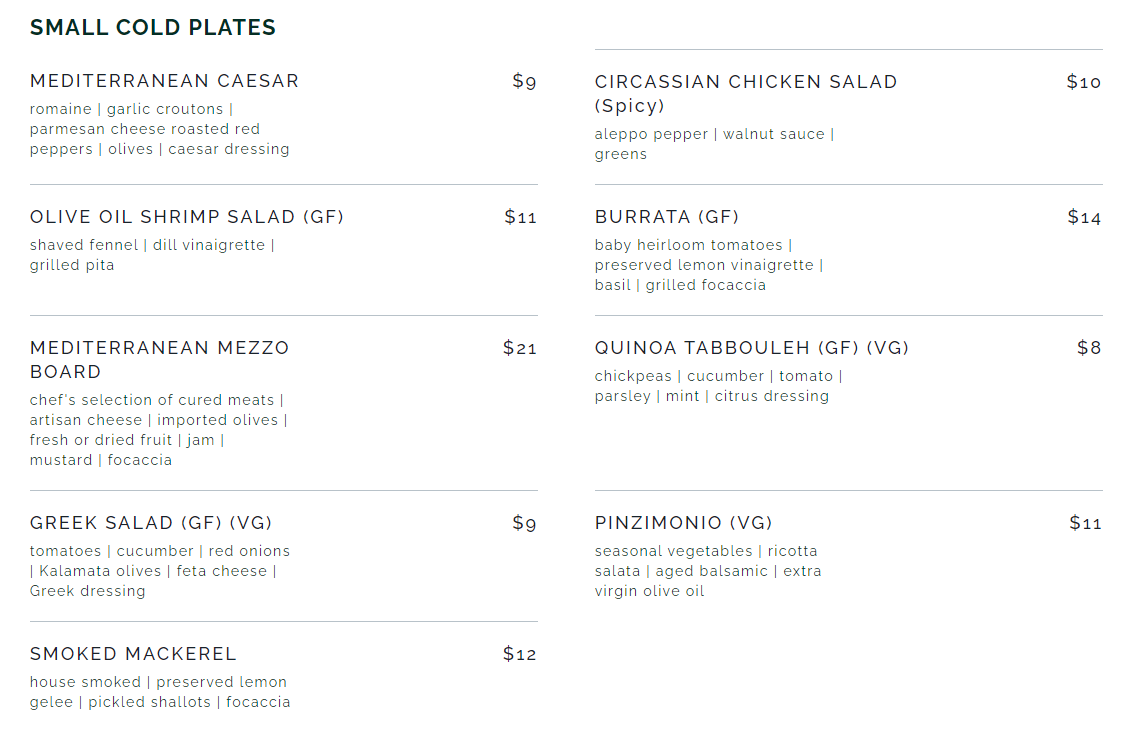Select the Pinzimonio ingredients description
Screen dimensions: 1146x735
pos(707,571)
